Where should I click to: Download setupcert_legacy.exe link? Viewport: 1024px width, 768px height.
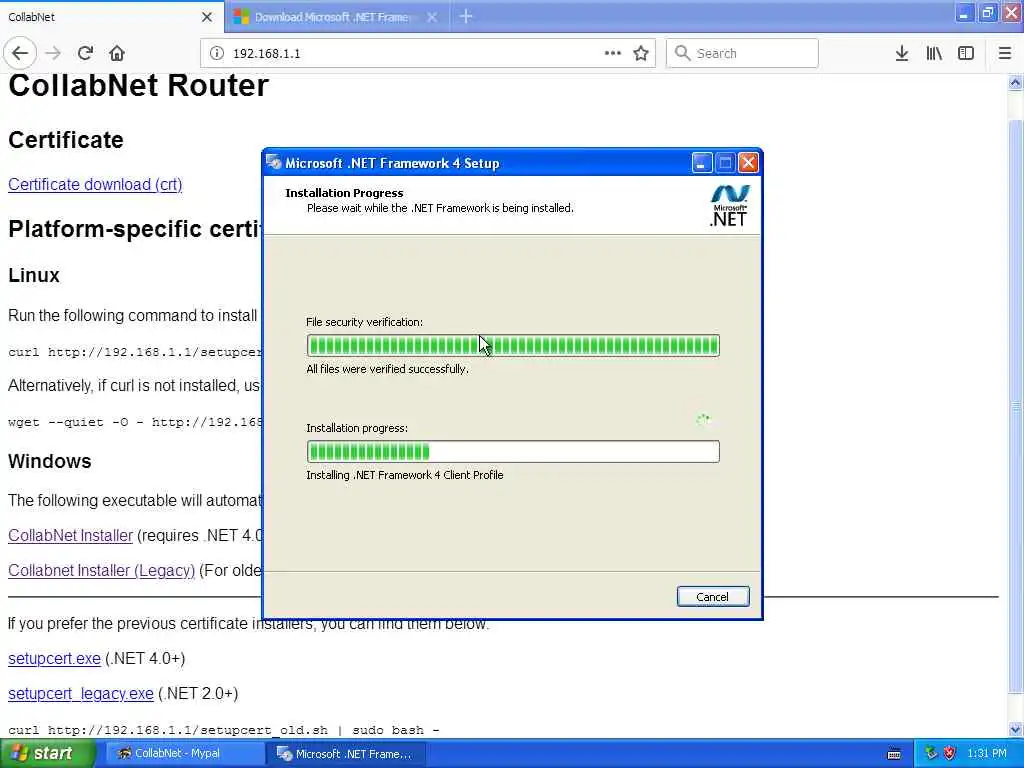[x=80, y=693]
